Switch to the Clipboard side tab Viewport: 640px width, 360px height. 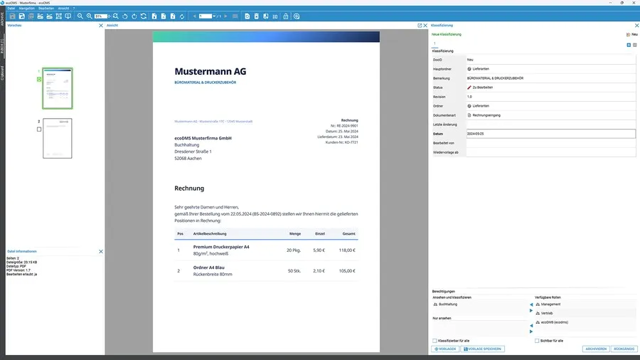(2, 73)
